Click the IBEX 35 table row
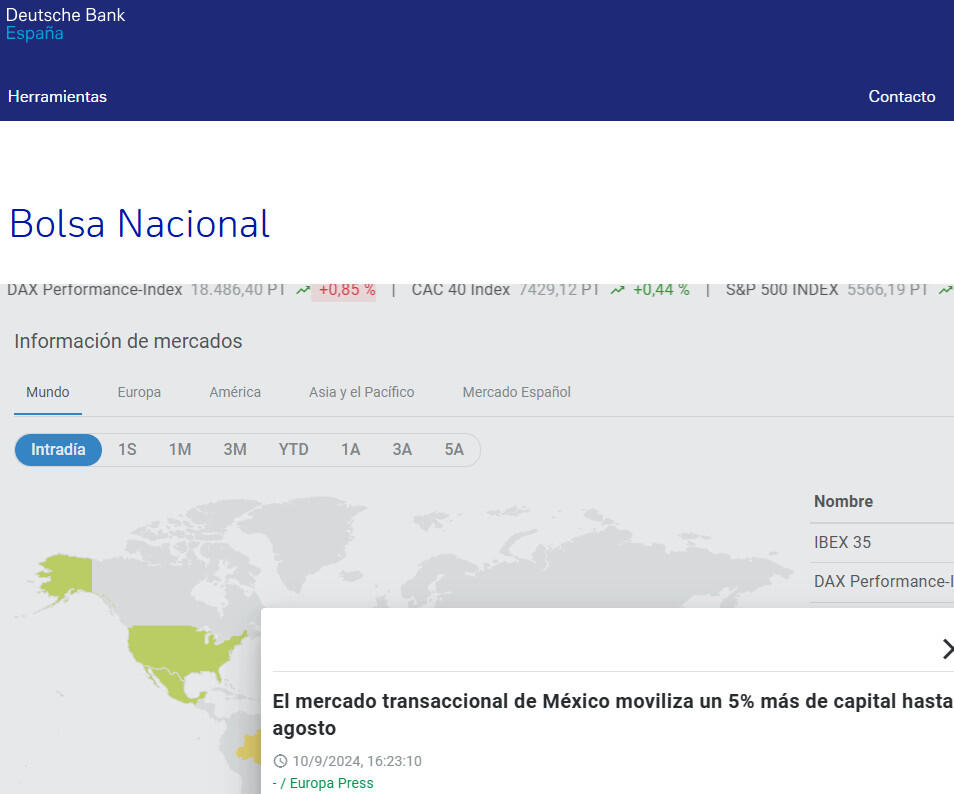 click(880, 542)
